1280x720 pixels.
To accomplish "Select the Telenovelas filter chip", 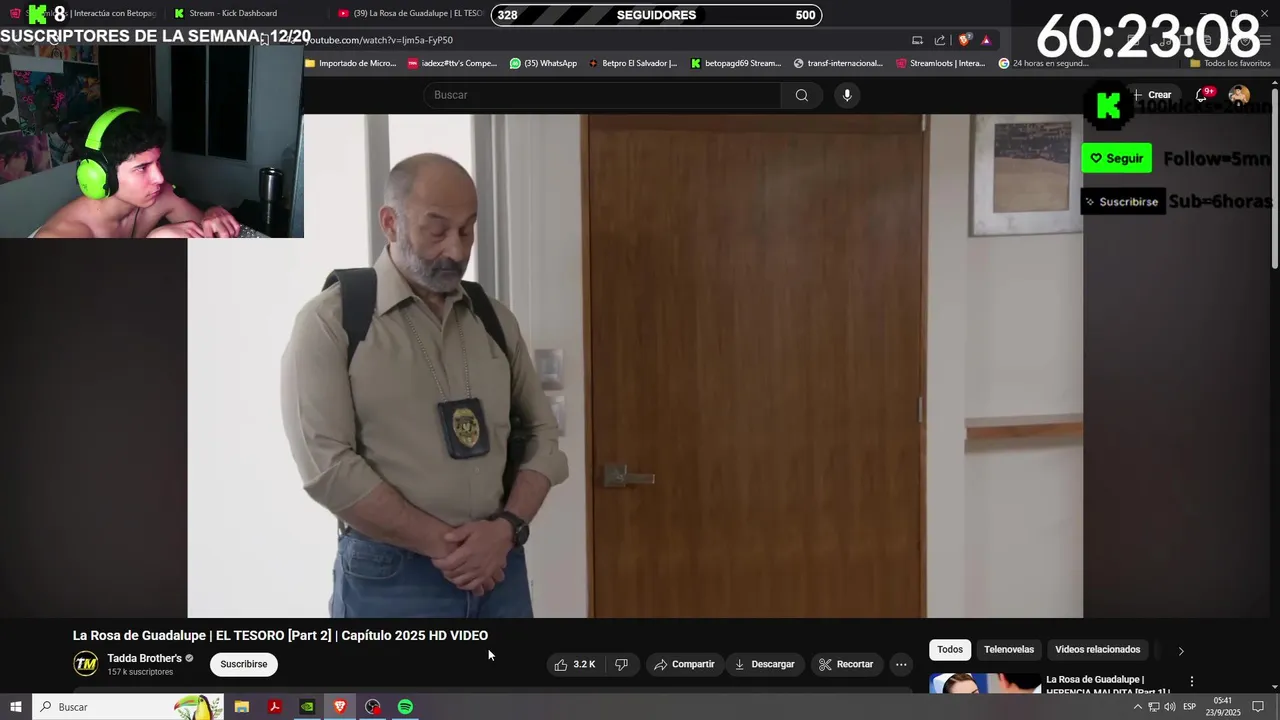I will pyautogui.click(x=1009, y=650).
